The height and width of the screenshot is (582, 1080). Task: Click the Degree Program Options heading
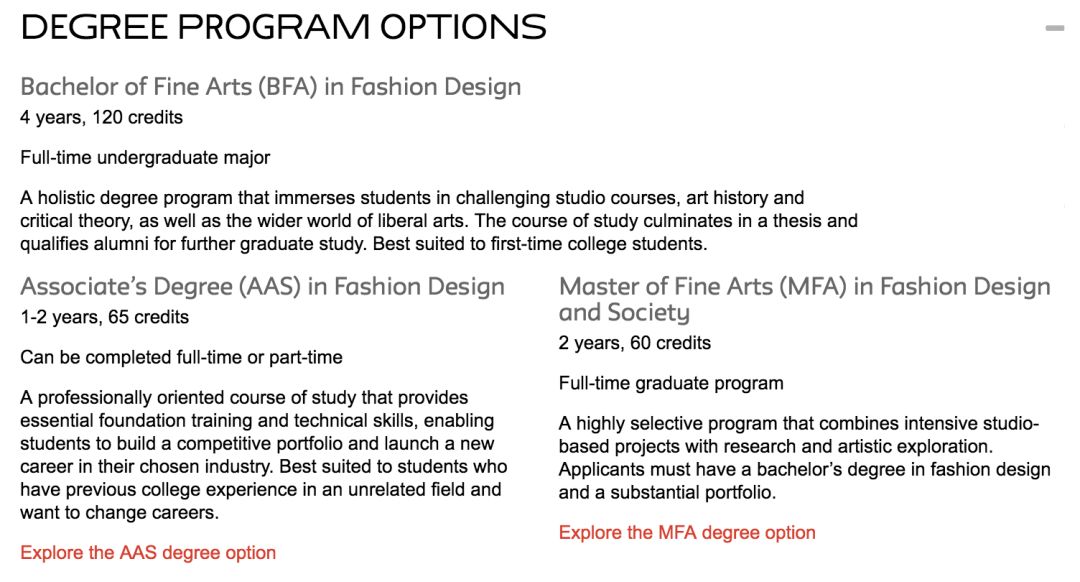(283, 28)
